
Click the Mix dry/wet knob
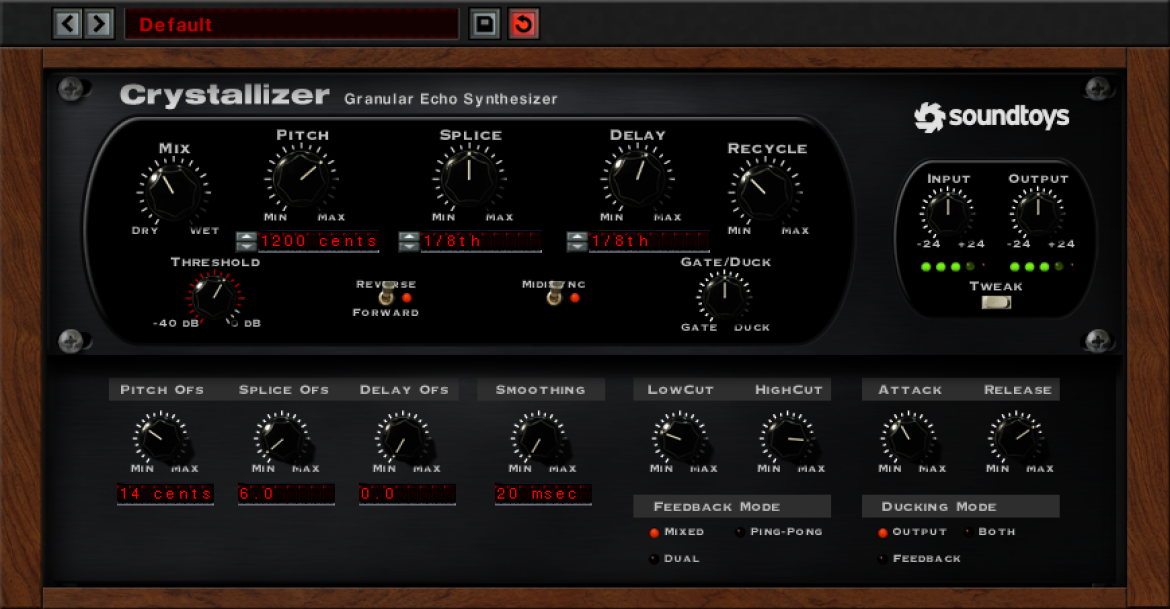(172, 190)
